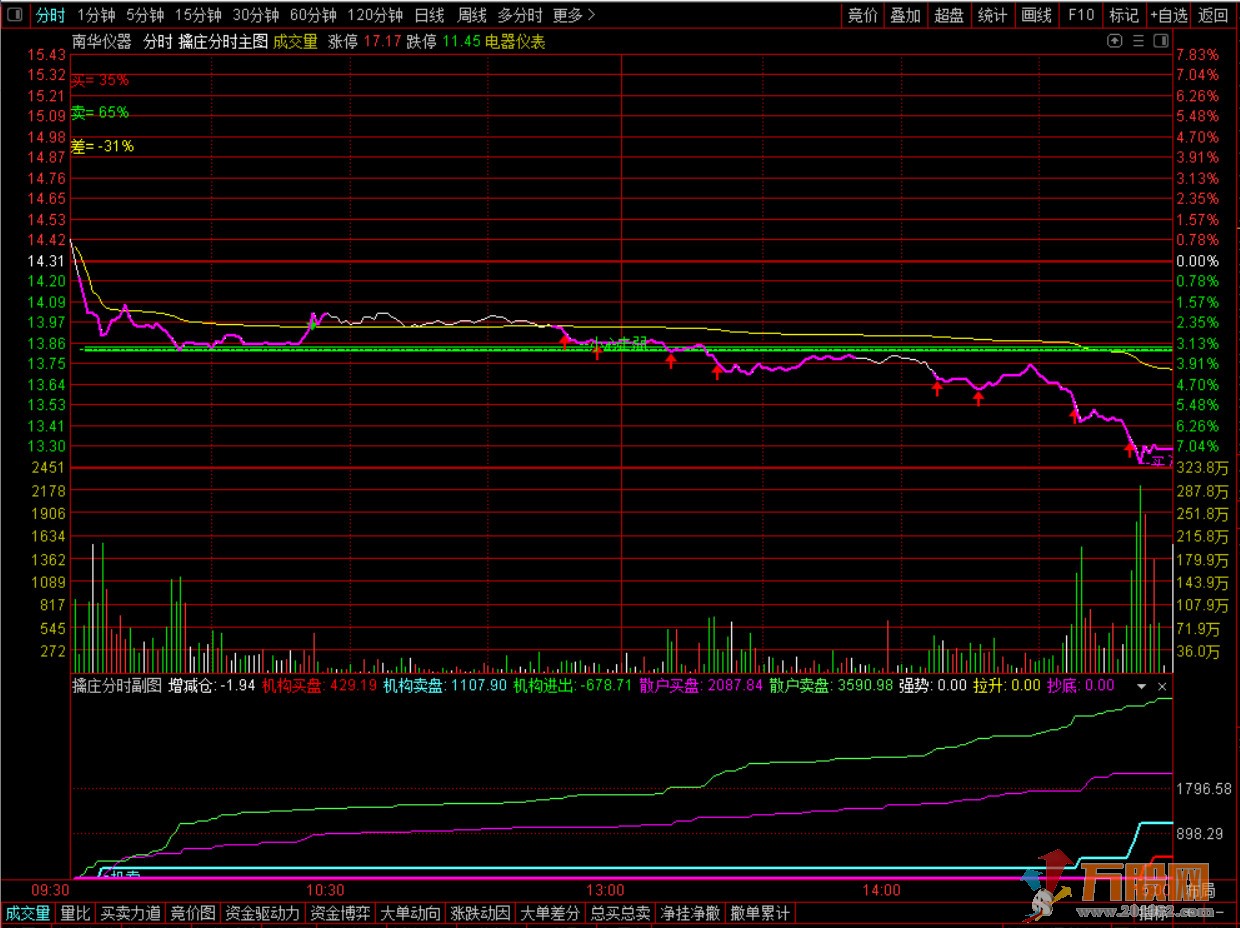Screen dimensions: 1240x928
Task: Activate the 画线 drawing tool button
Action: 1037,15
